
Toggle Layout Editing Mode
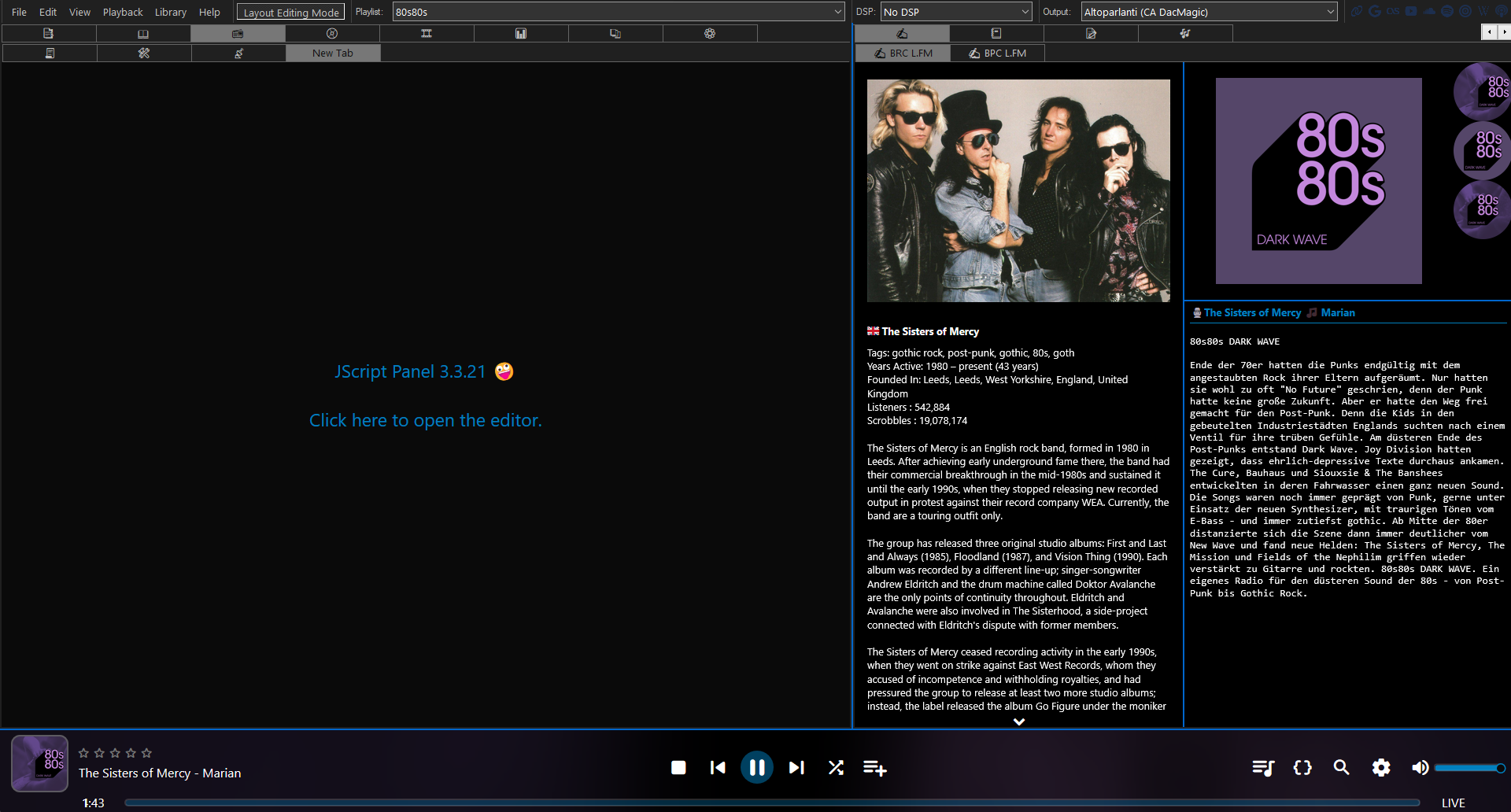point(291,12)
